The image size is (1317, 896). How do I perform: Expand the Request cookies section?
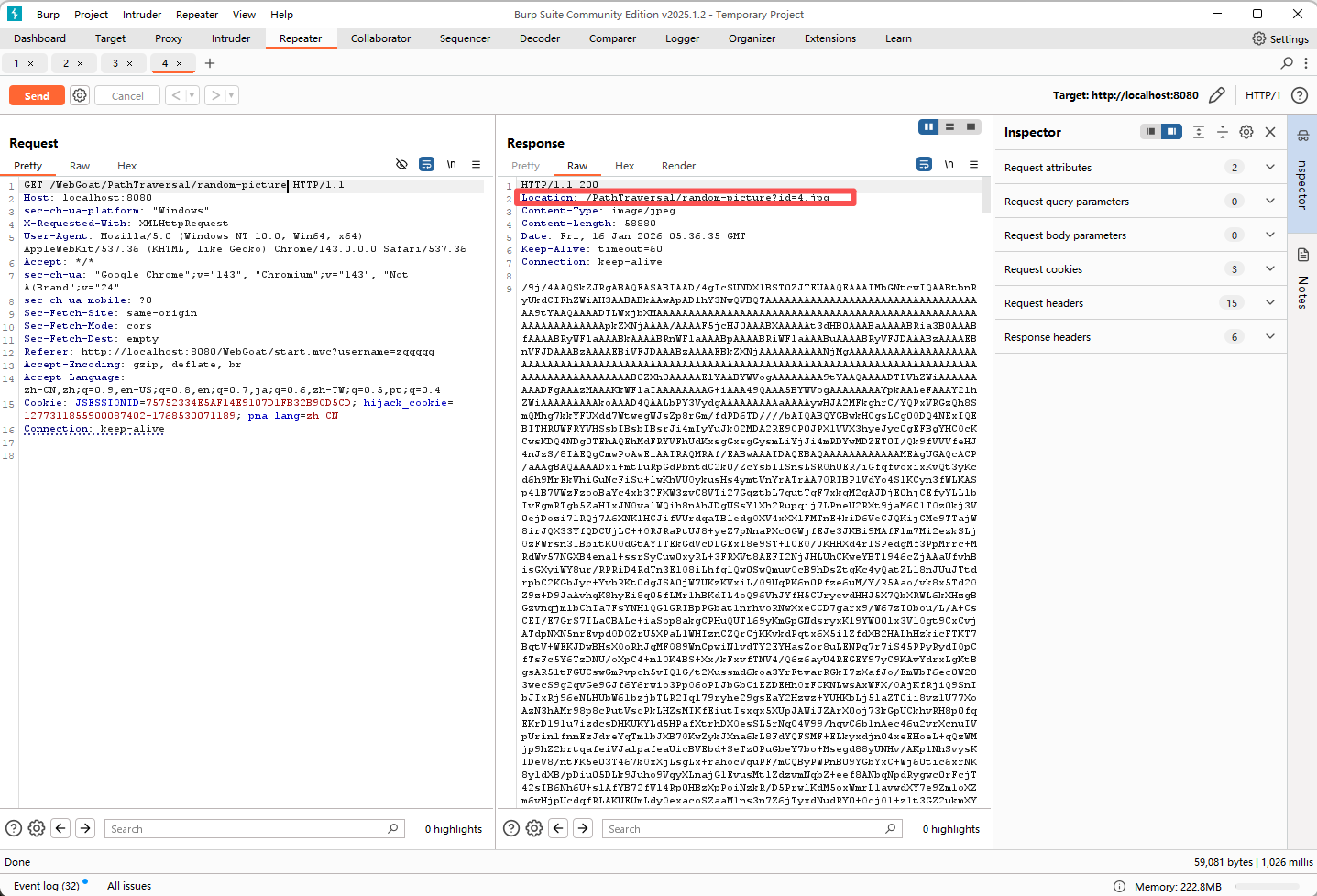(x=1269, y=269)
